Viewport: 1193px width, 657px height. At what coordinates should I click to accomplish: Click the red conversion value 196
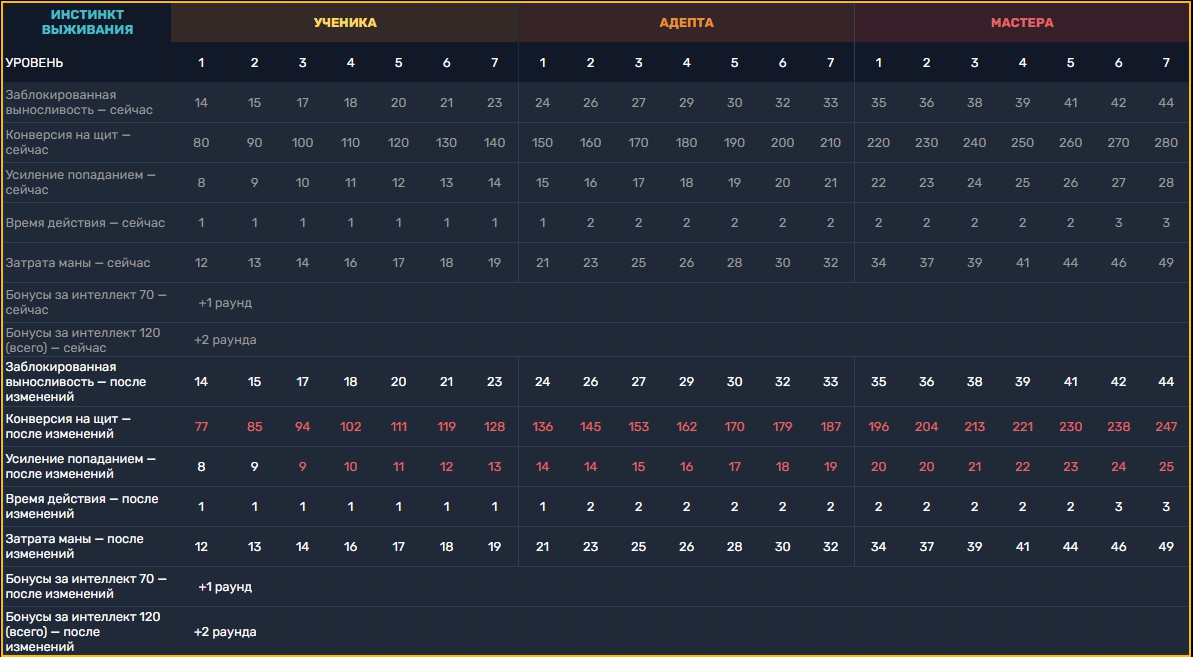(x=879, y=427)
